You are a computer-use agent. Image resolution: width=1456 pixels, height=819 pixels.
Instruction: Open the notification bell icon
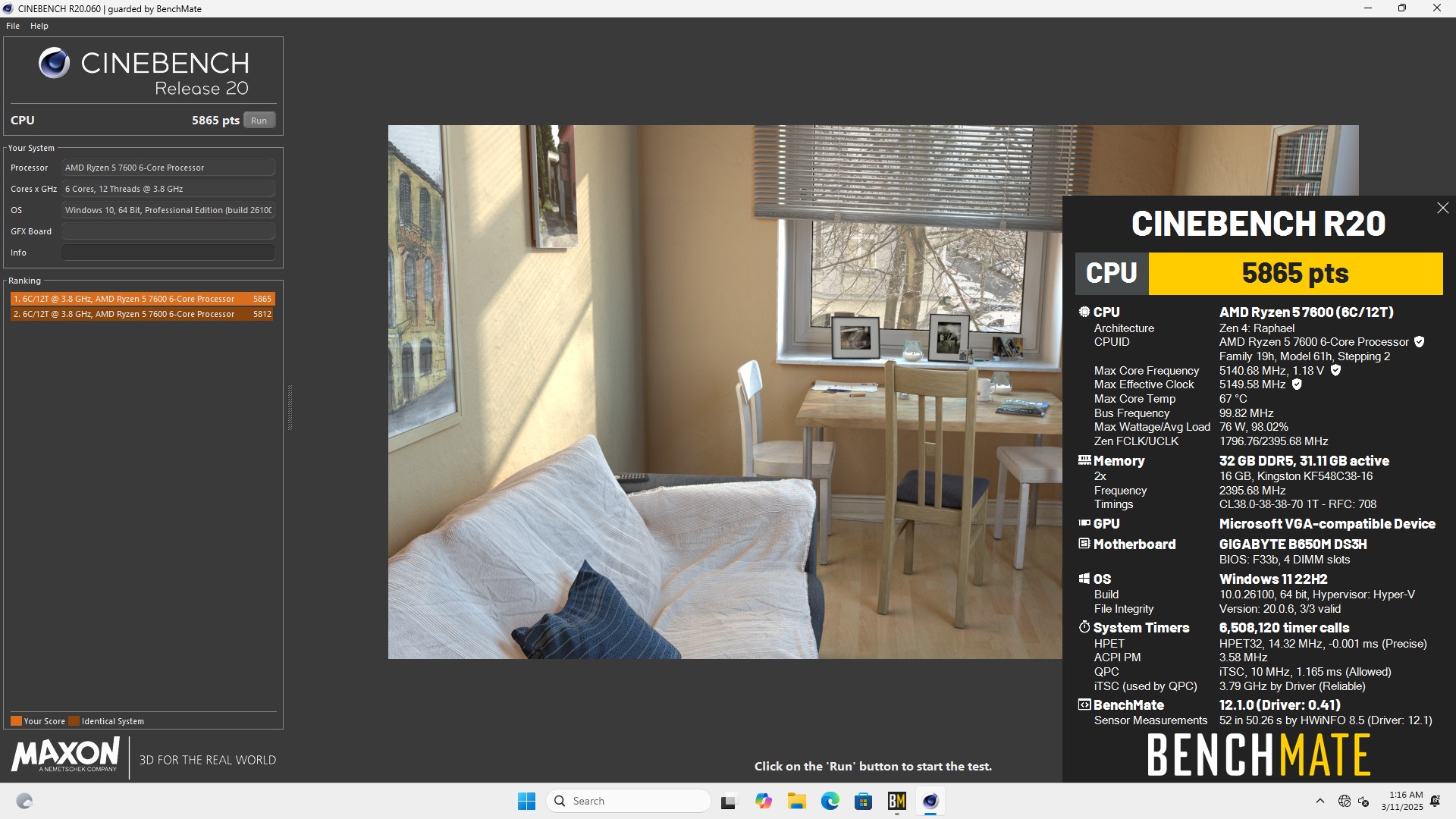coord(1436,801)
